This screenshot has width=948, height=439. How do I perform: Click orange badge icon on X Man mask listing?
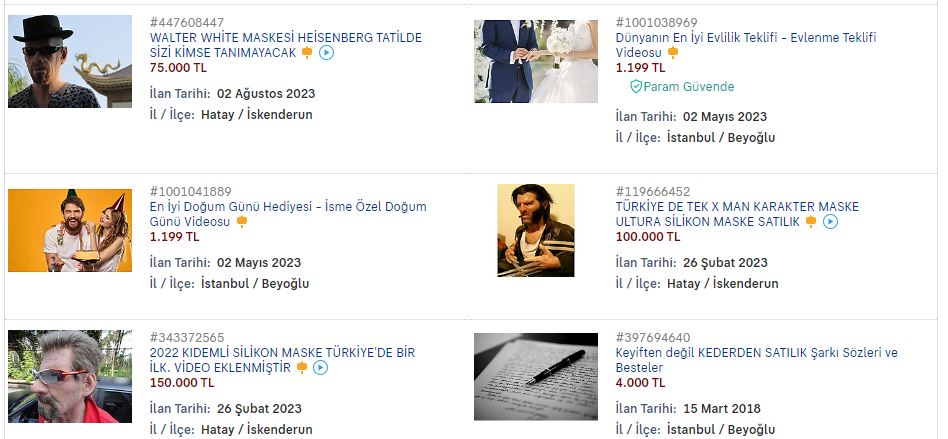click(811, 222)
